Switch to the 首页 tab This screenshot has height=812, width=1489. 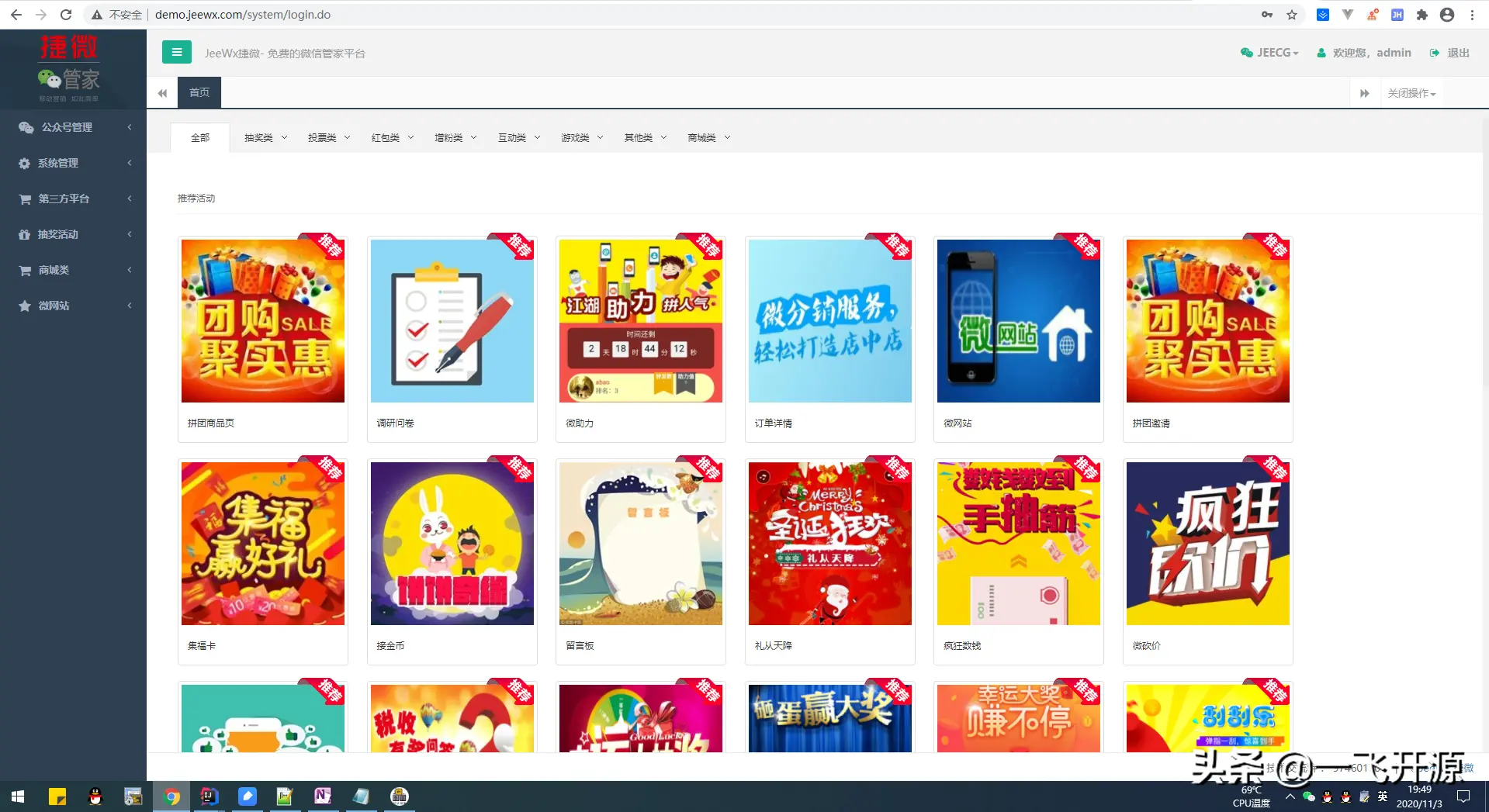pyautogui.click(x=199, y=92)
